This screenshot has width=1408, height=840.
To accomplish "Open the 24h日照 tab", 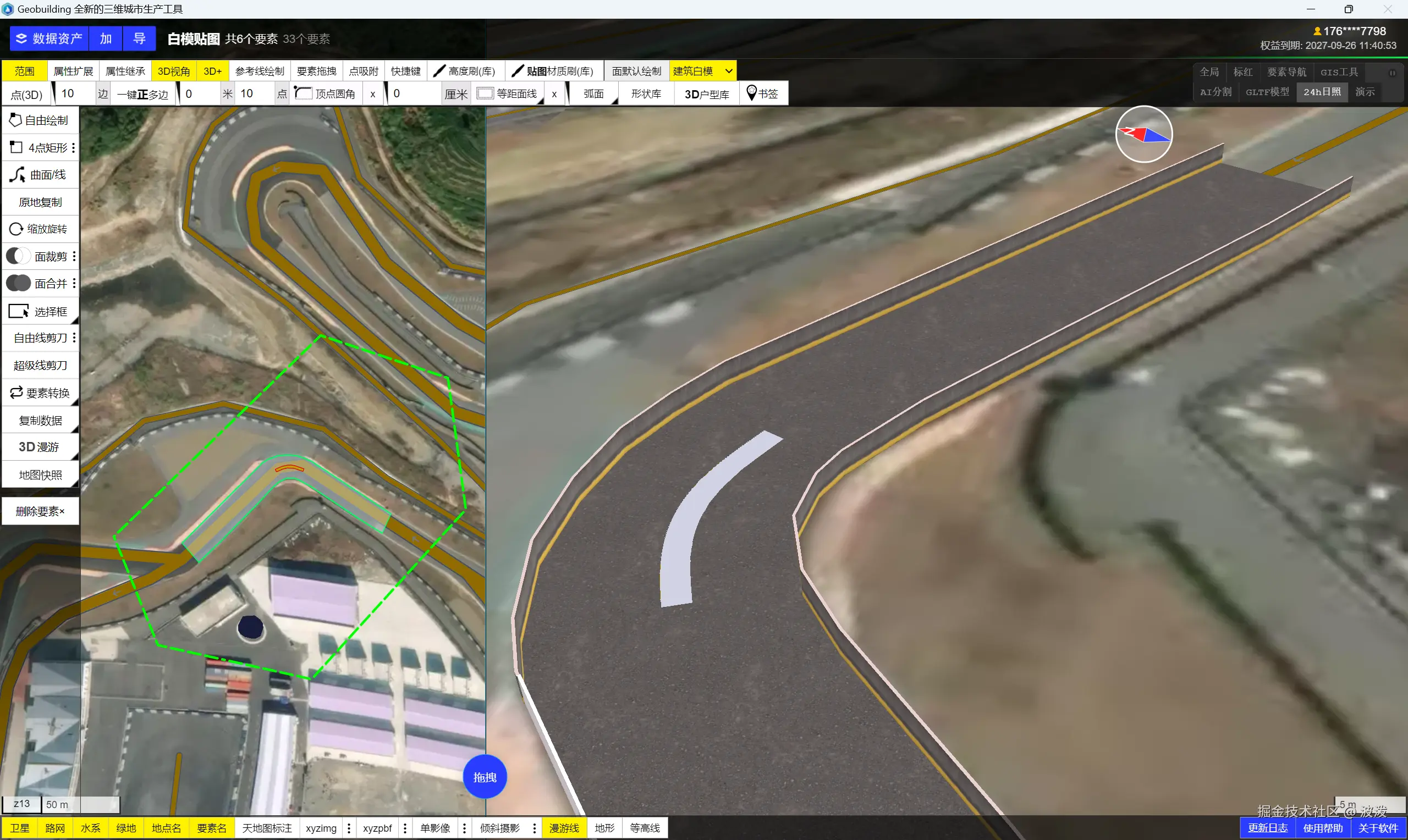I will (x=1322, y=92).
